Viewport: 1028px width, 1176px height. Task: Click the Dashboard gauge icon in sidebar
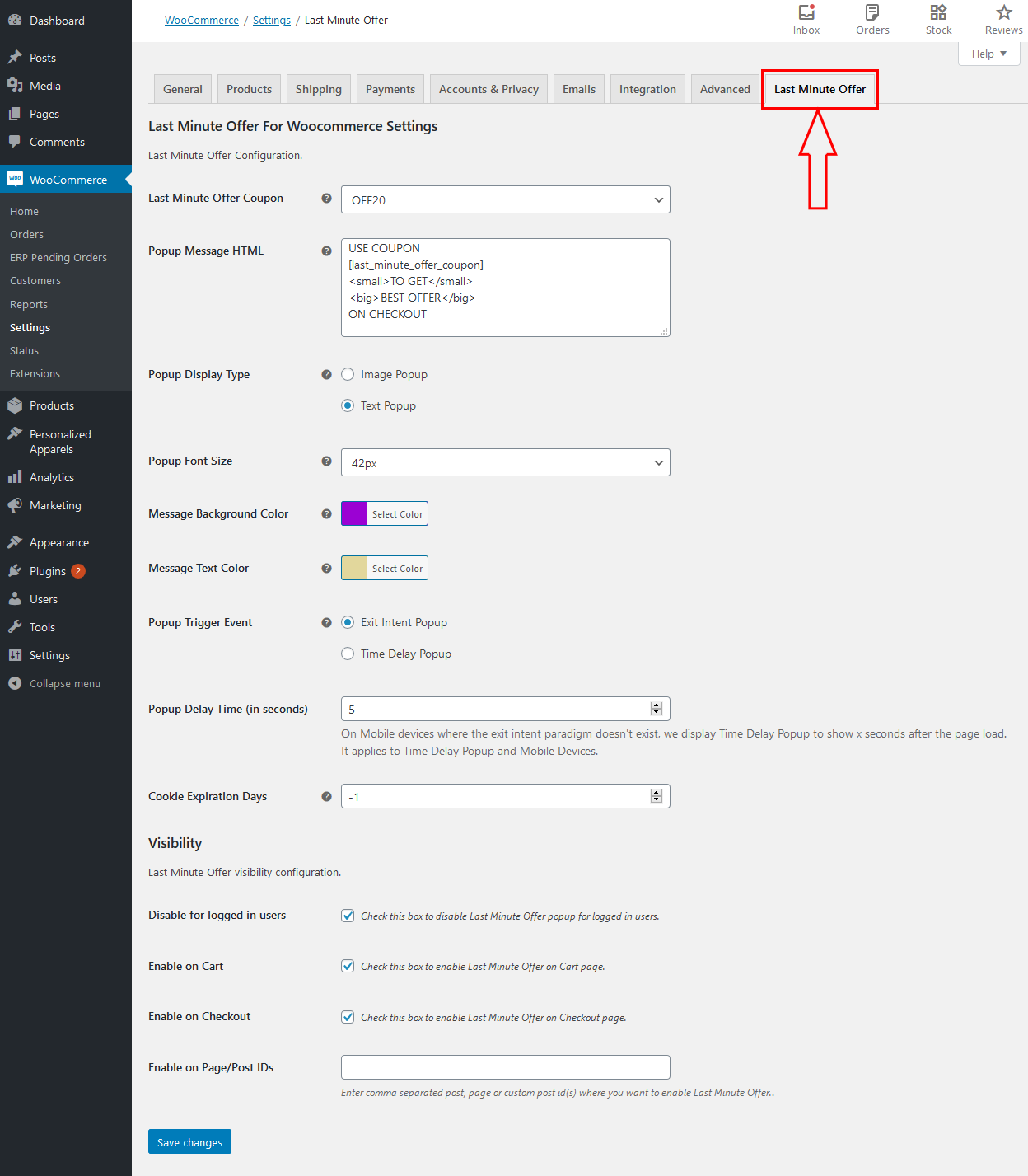15,21
